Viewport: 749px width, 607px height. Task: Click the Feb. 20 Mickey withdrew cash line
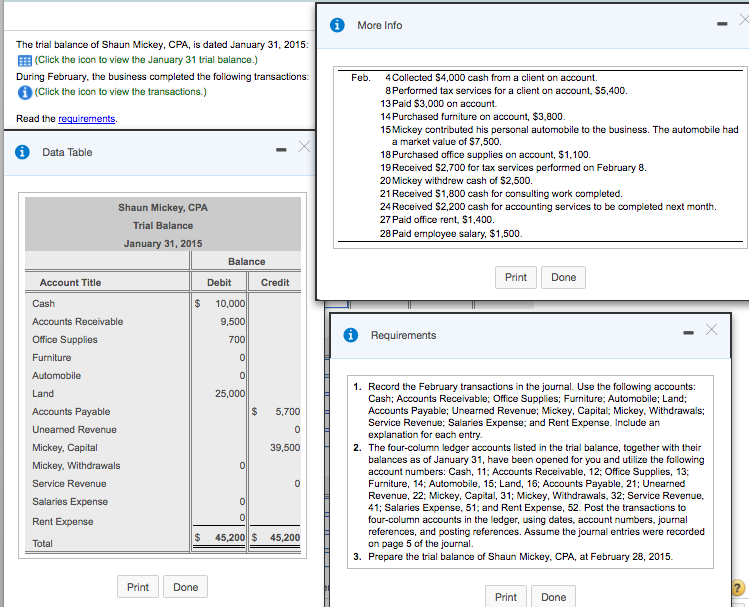[x=457, y=181]
